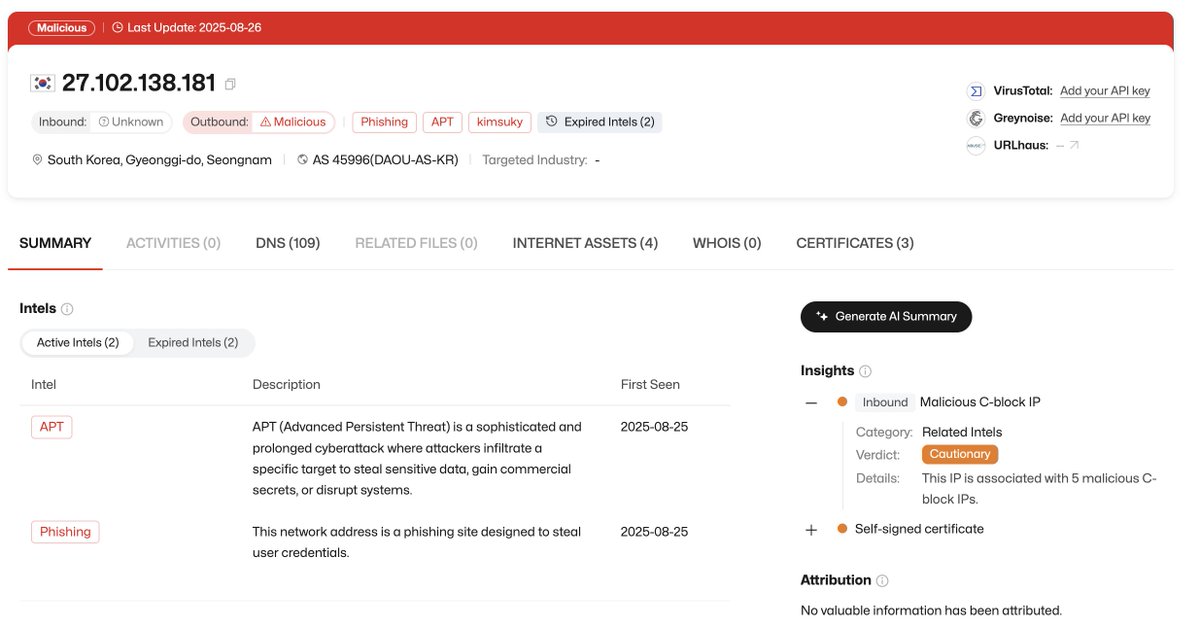
Task: Click the Inbound Unknown badge
Action: 102,122
